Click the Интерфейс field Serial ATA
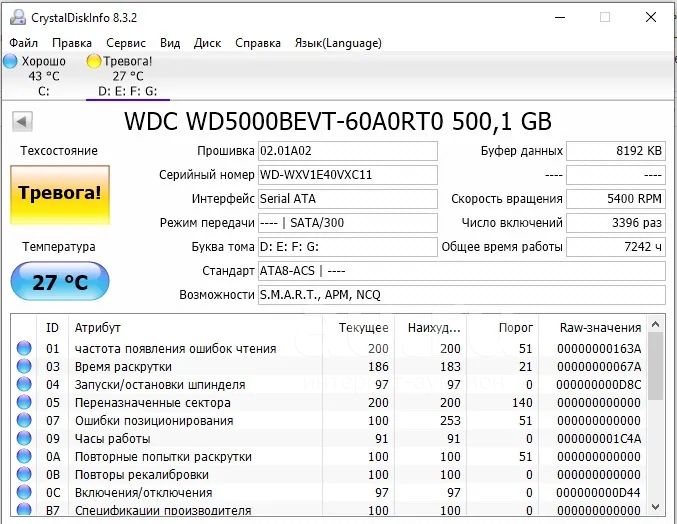This screenshot has width=677, height=524. click(x=348, y=199)
